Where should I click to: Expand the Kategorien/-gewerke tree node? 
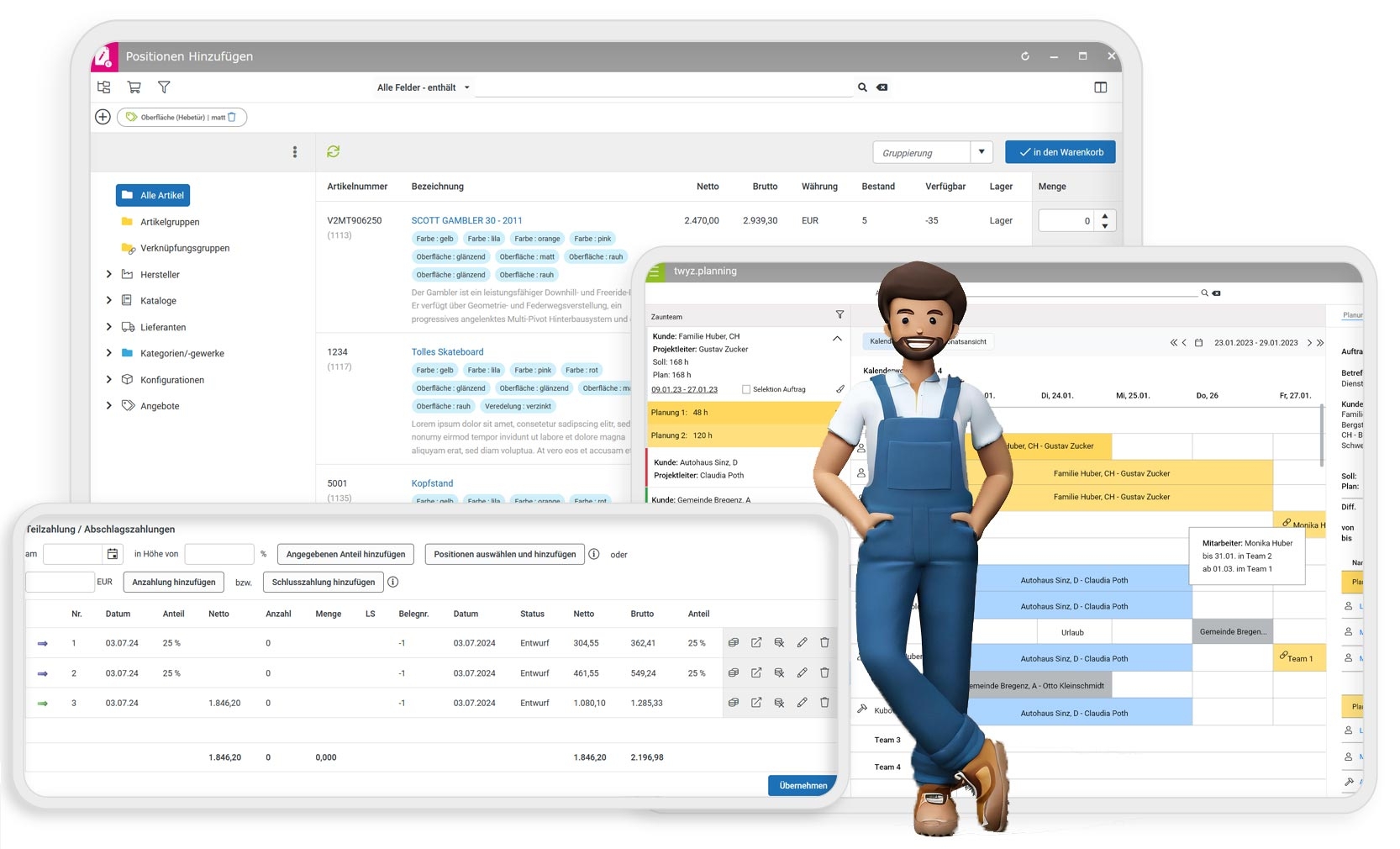click(x=109, y=353)
